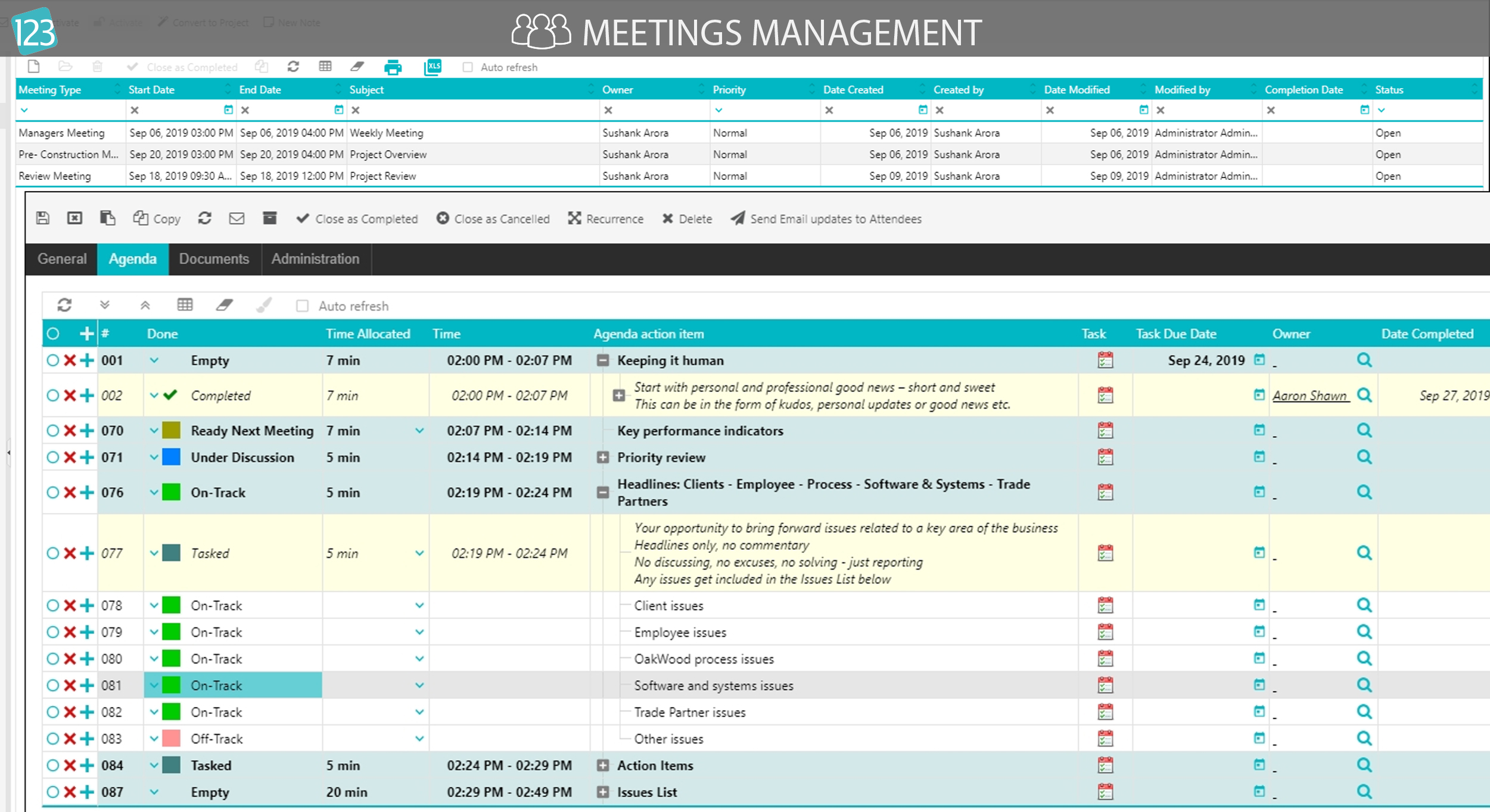The image size is (1490, 812).
Task: Collapse the Keeping it human agenda item
Action: (x=603, y=360)
